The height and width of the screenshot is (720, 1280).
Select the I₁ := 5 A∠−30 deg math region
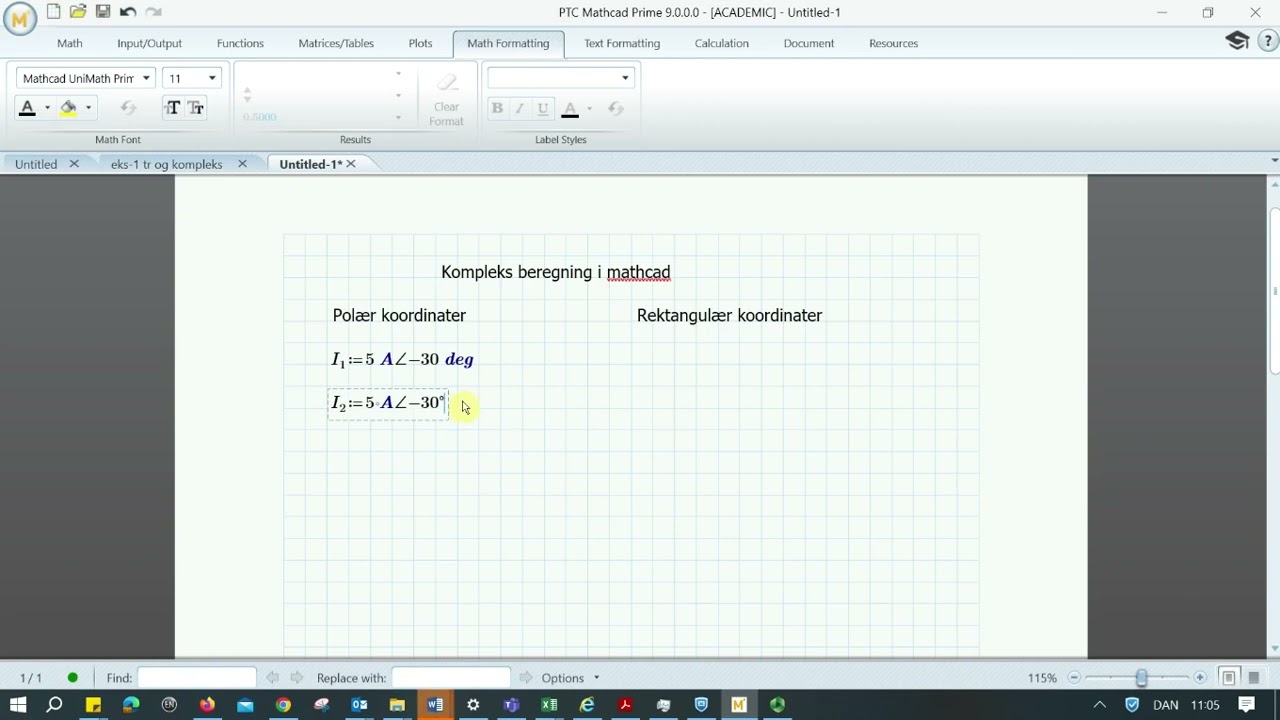point(402,359)
